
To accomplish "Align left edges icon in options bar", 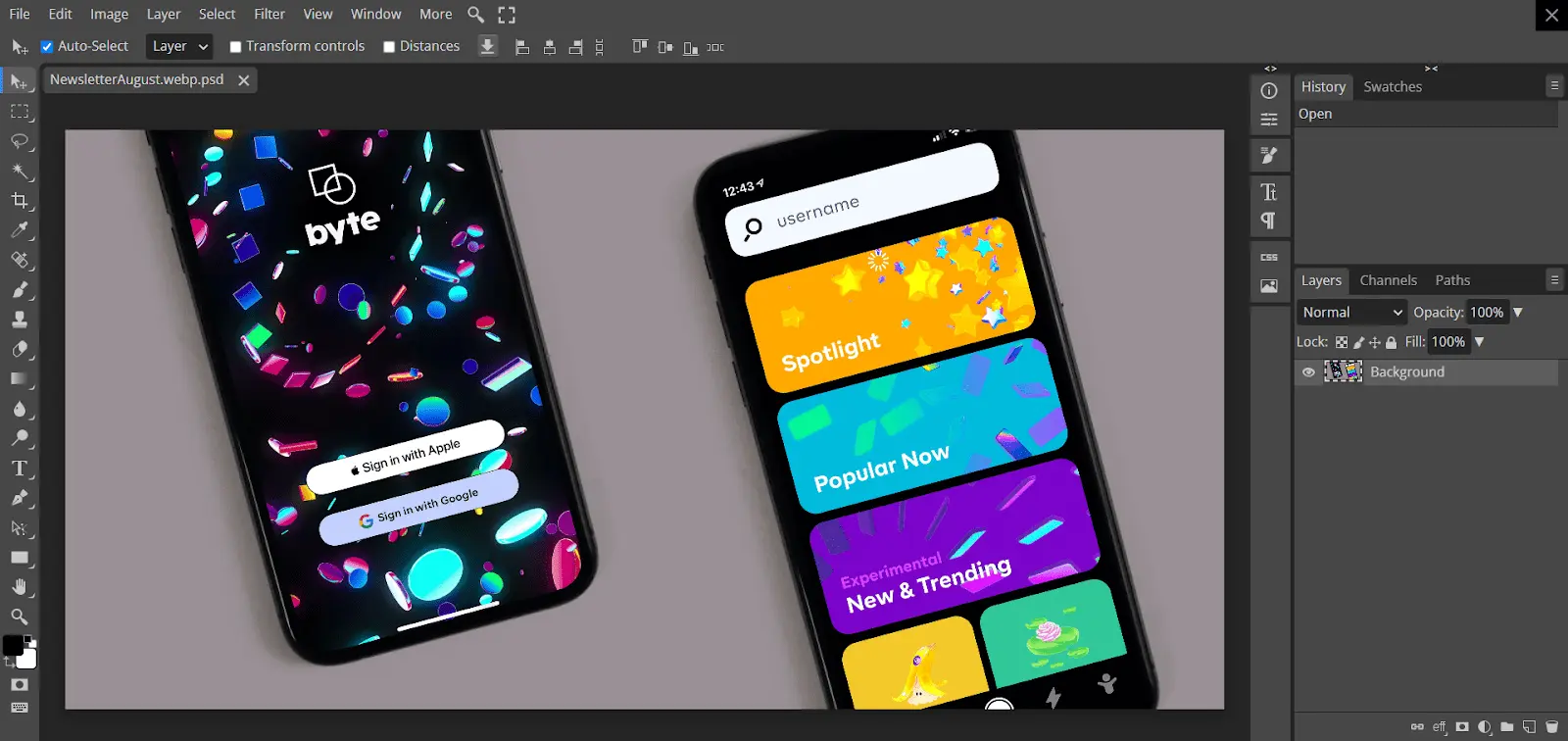I will point(522,47).
